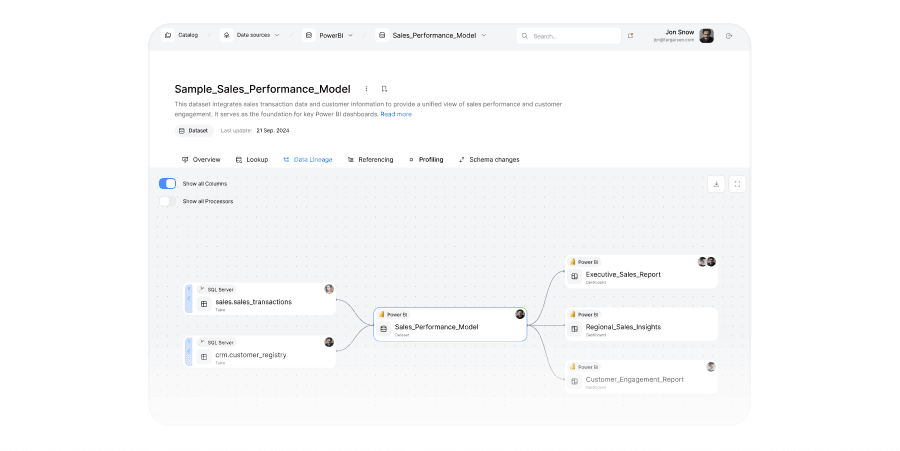The image size is (900, 451).
Task: Switch to the Profiling tab
Action: tap(426, 160)
